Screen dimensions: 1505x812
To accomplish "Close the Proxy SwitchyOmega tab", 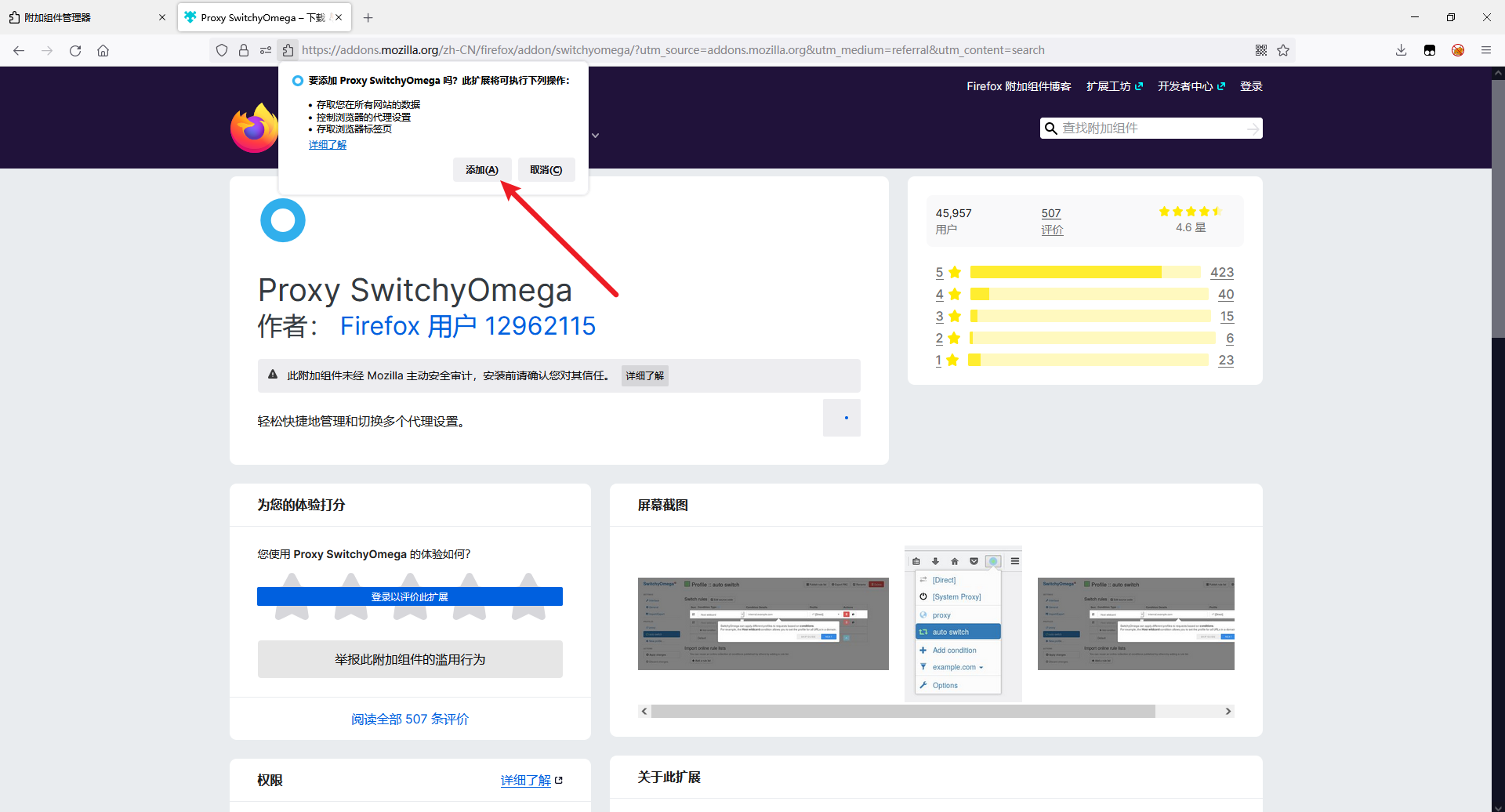I will (339, 17).
